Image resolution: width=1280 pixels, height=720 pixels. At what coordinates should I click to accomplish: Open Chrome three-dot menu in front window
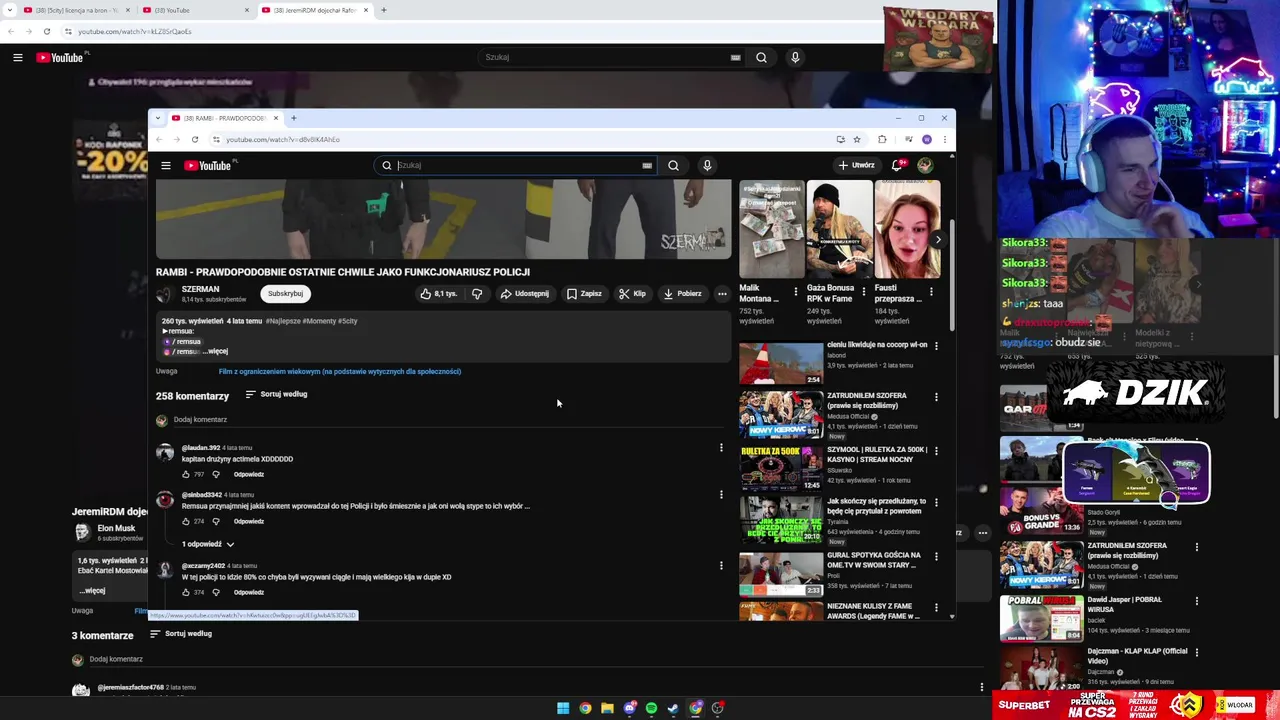point(944,139)
